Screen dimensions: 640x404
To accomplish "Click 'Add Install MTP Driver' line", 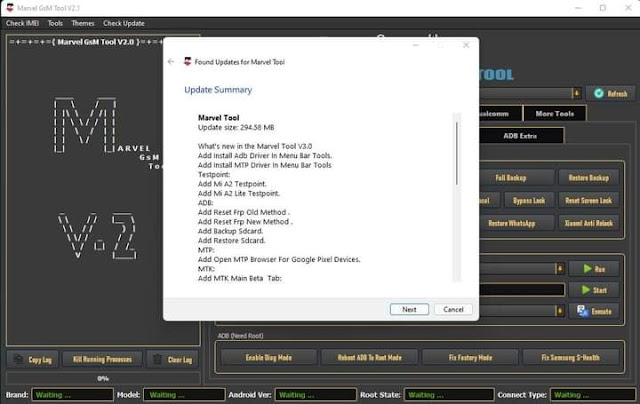I will [264, 165].
